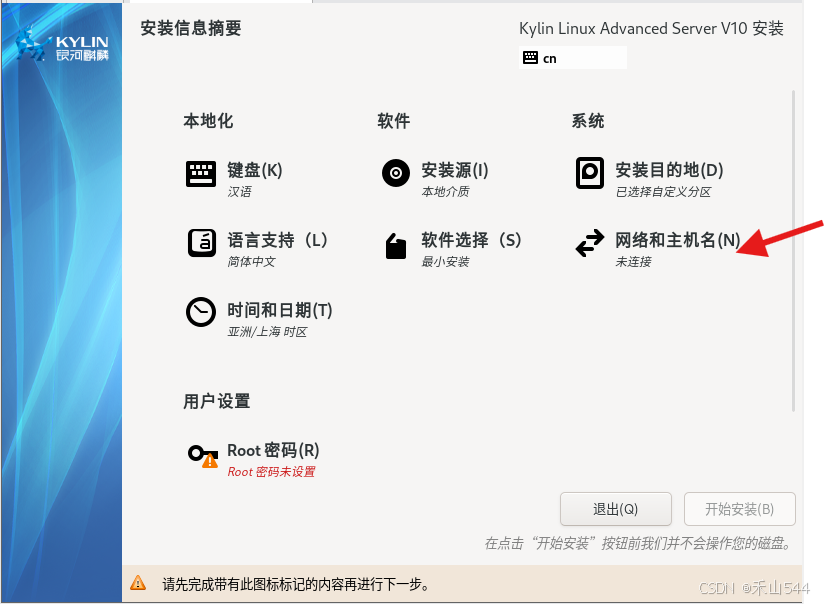Click the 汉语 keyboard status text

click(x=239, y=192)
